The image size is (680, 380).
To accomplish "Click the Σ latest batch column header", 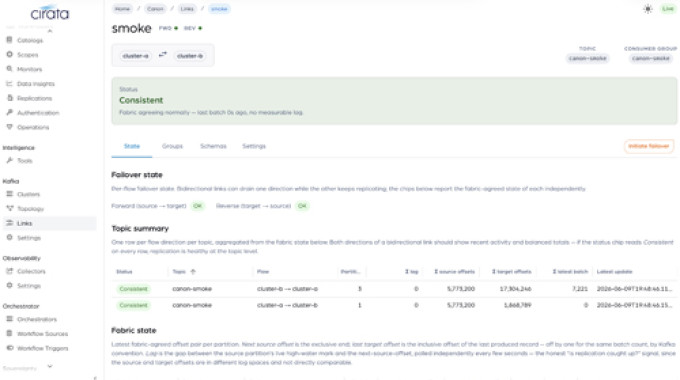I will (x=570, y=272).
